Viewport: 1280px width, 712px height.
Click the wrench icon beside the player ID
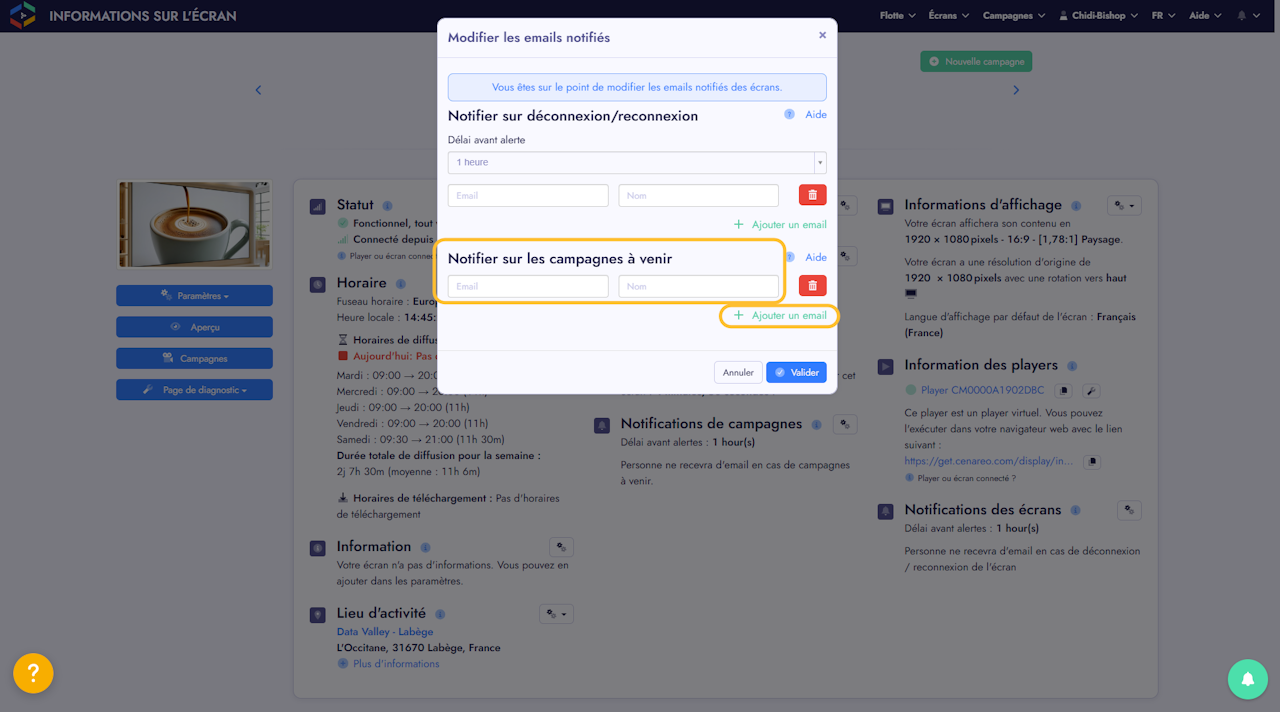click(1092, 391)
